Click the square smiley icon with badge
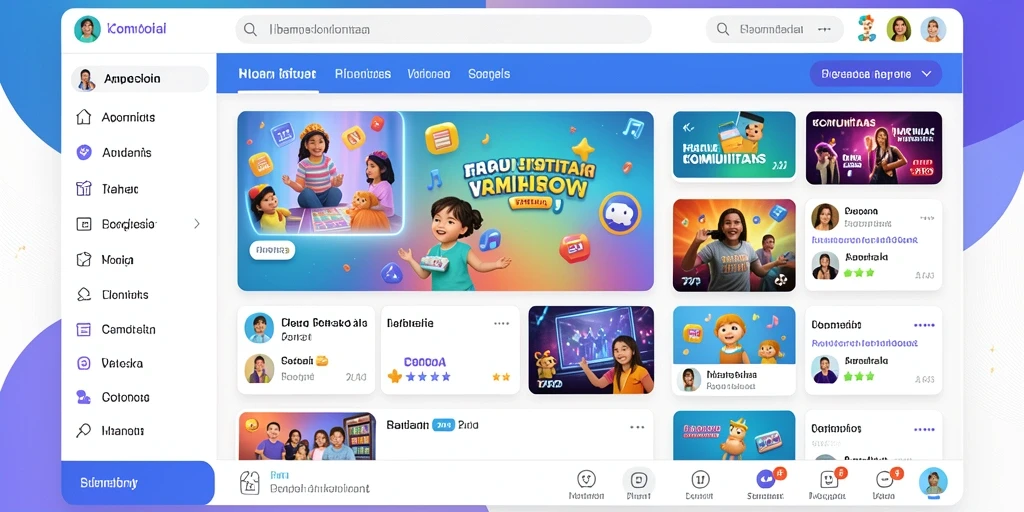 (830, 479)
